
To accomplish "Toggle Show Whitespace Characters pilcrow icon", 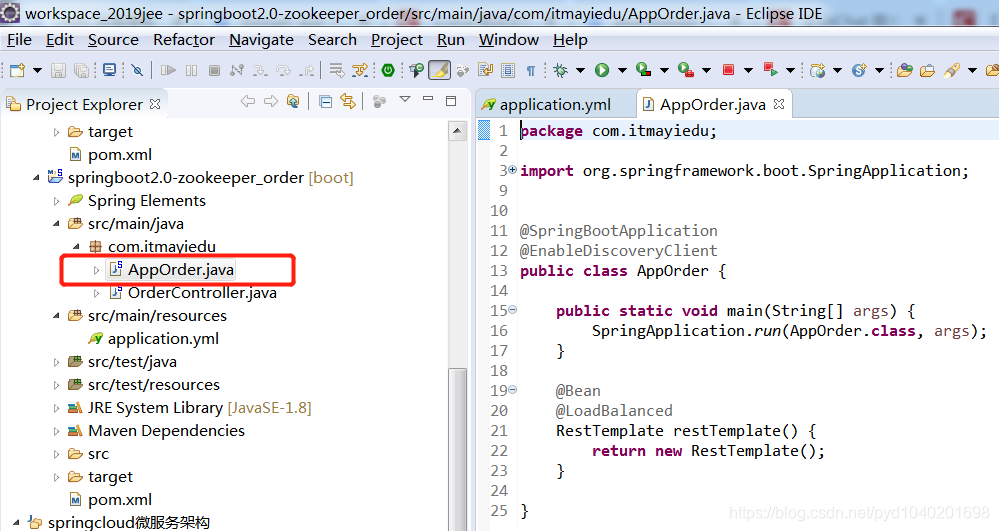I will (531, 71).
